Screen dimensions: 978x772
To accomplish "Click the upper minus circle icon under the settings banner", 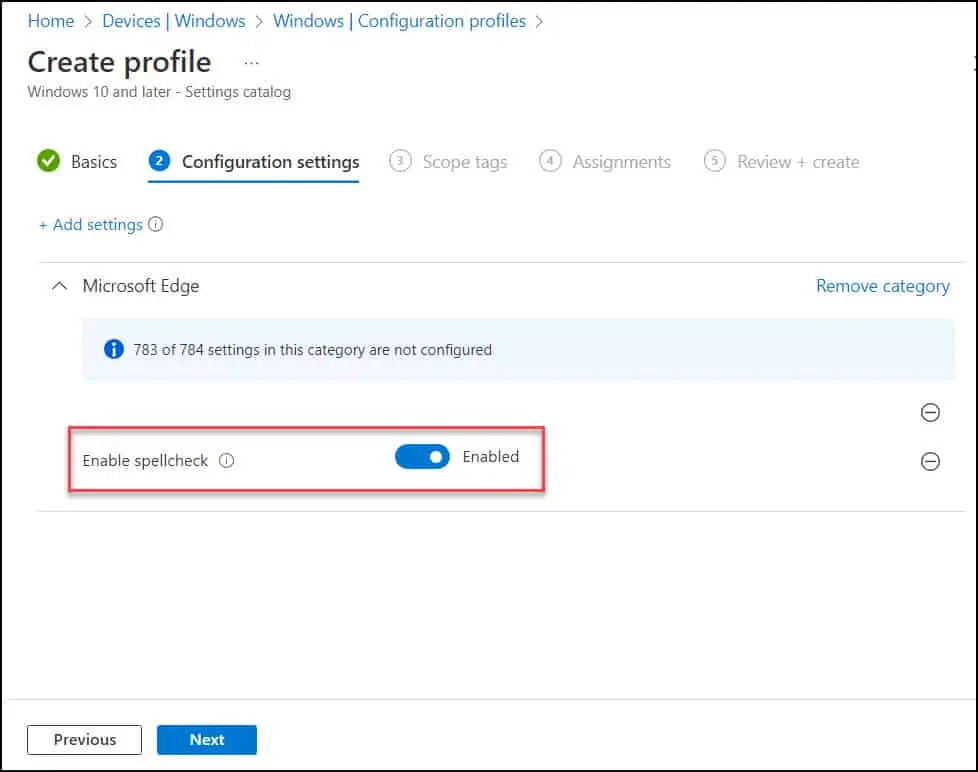I will 930,412.
